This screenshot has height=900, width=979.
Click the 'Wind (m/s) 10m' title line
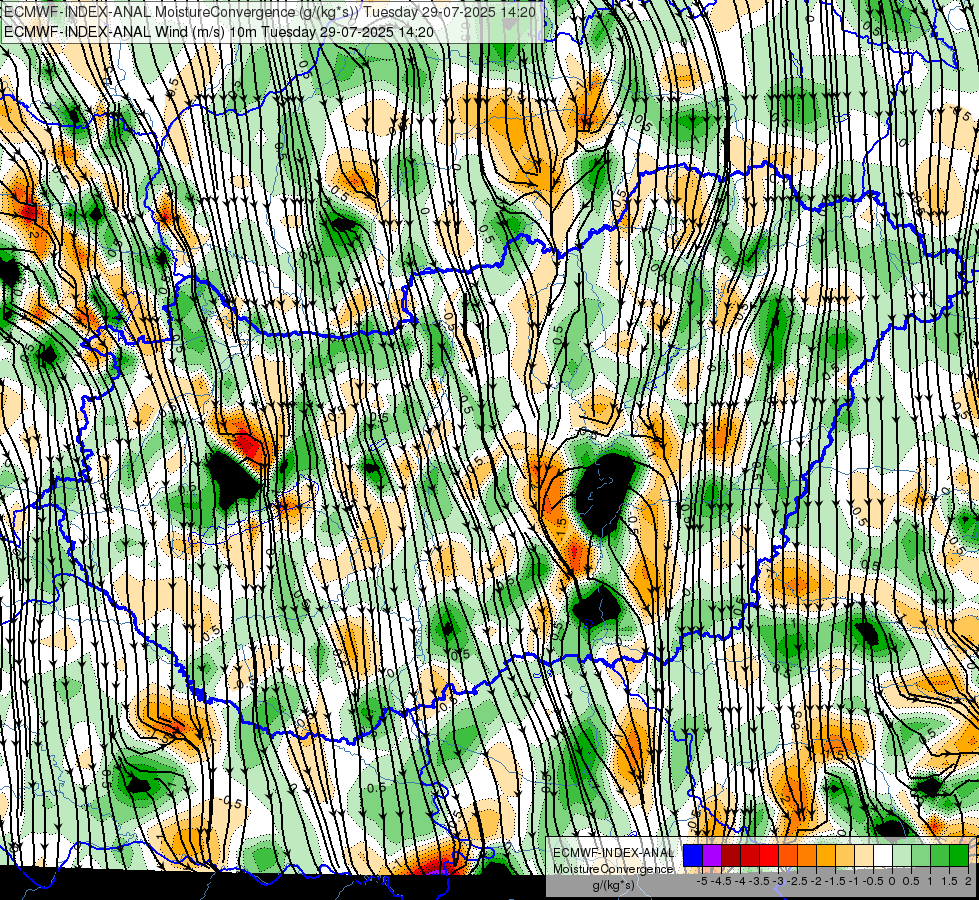[219, 31]
